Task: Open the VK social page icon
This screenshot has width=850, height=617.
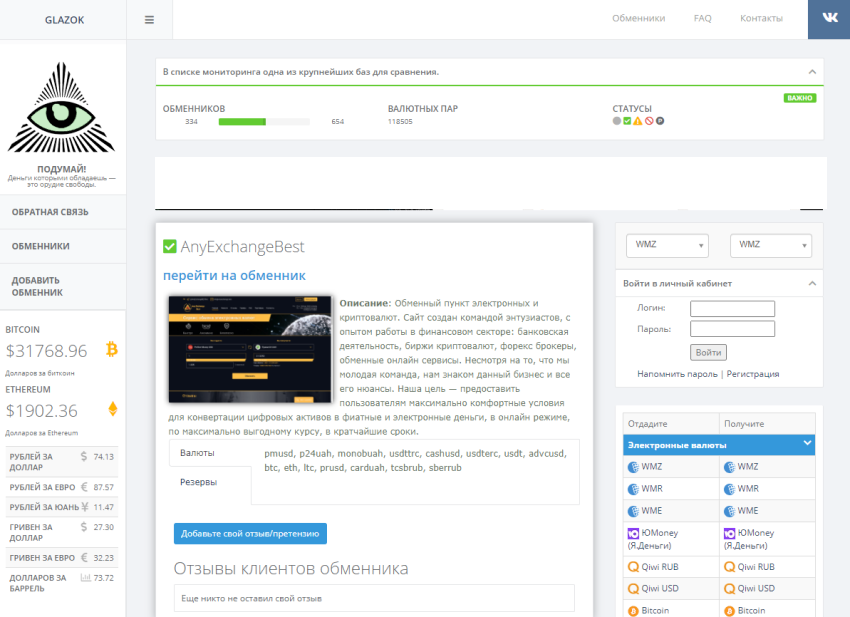Action: click(829, 18)
